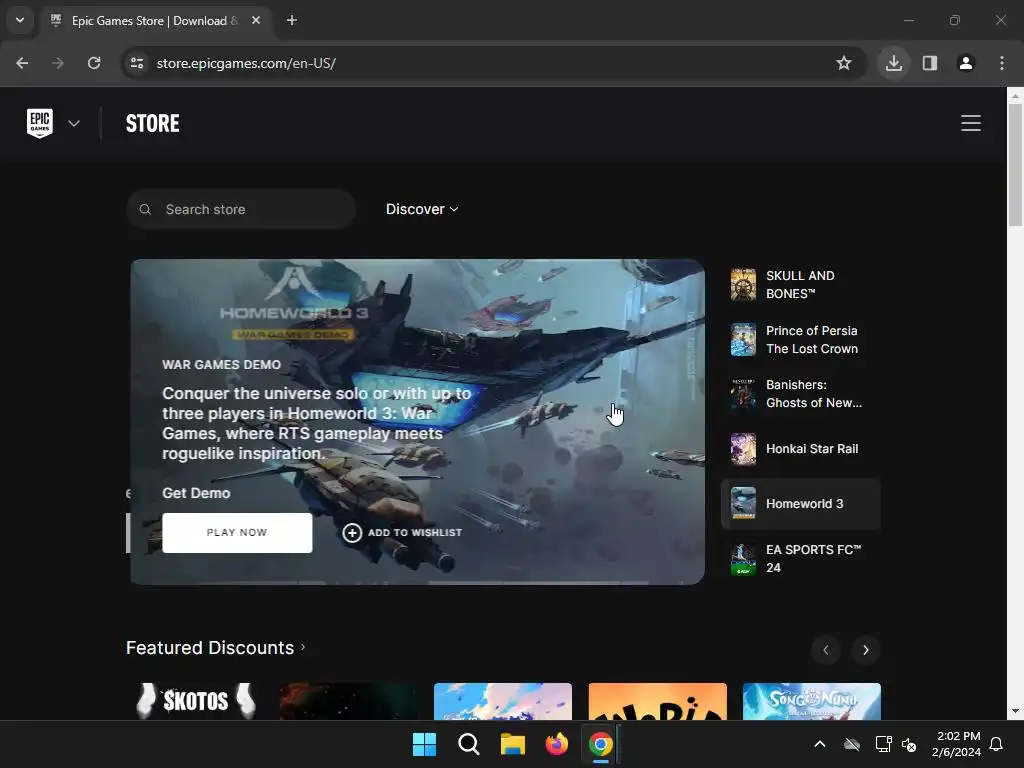Click the magnifier icon in the search store box
The width and height of the screenshot is (1024, 768).
145,209
